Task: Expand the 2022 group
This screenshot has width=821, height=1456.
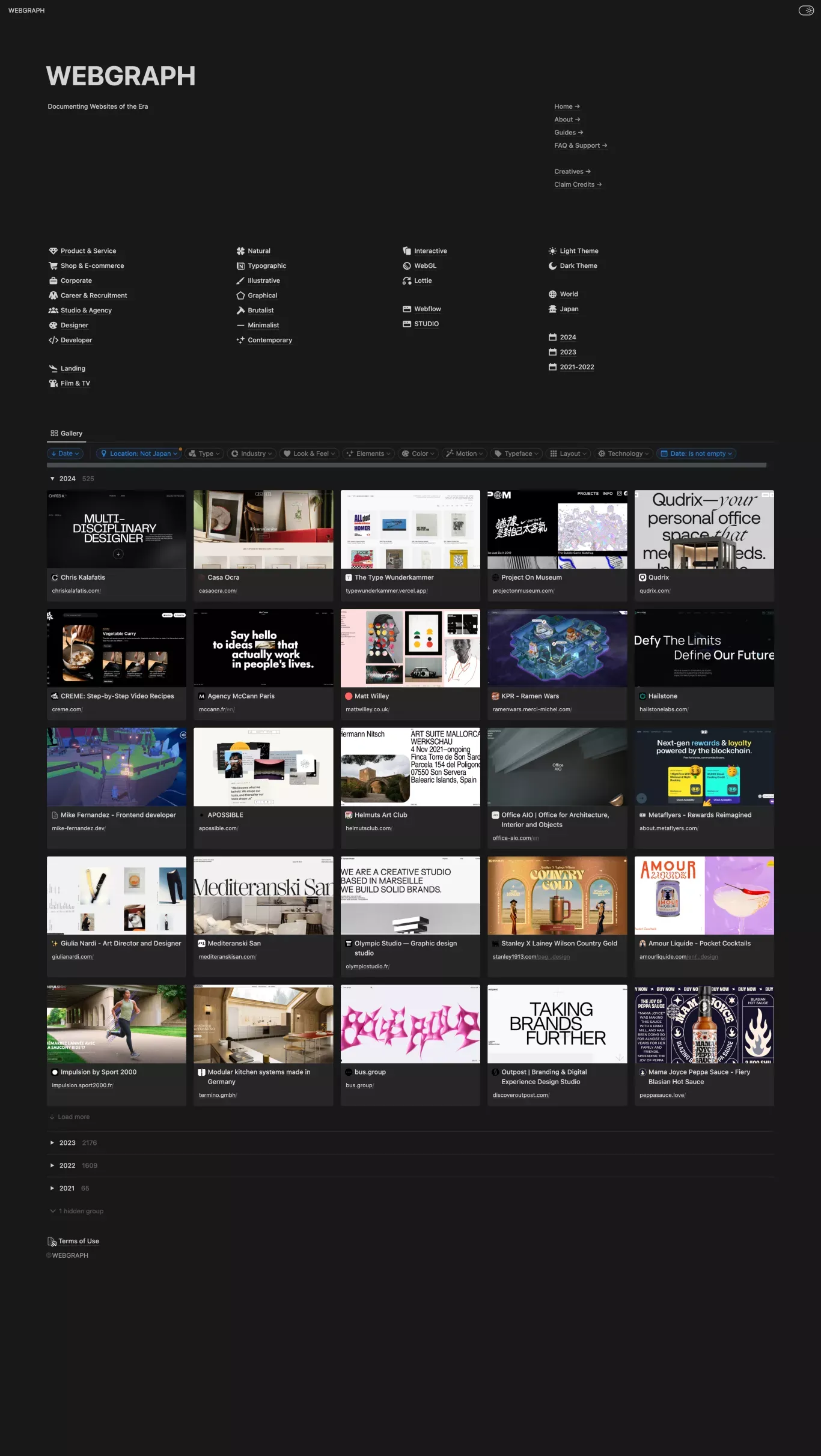Action: pos(52,1166)
